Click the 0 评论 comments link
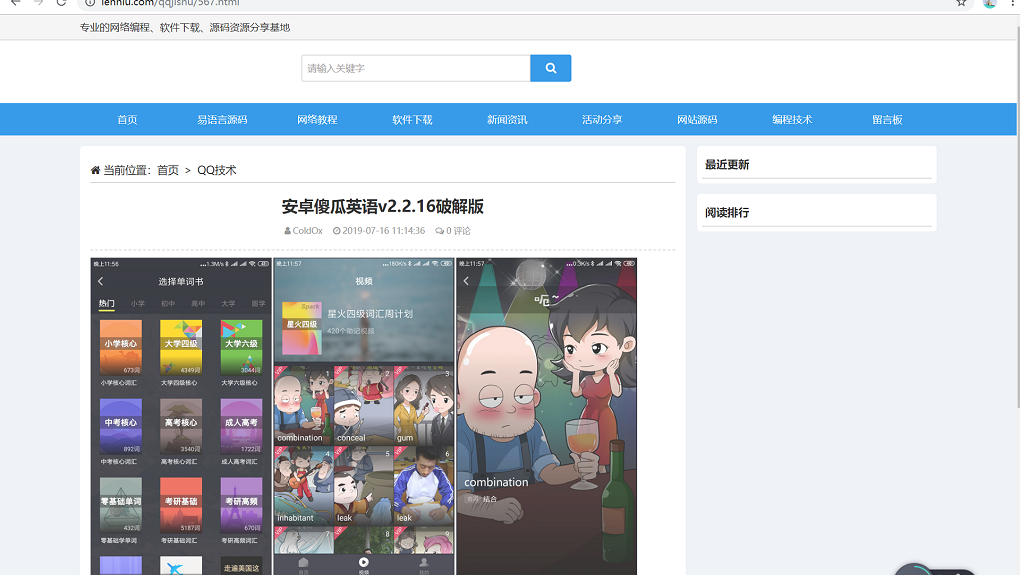1020x575 pixels. (x=458, y=231)
